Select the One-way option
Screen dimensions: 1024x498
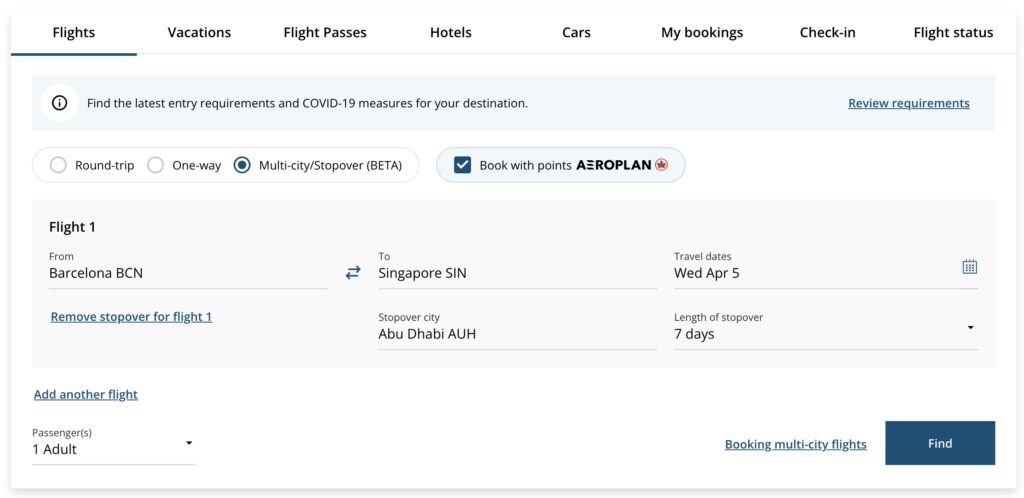point(156,165)
